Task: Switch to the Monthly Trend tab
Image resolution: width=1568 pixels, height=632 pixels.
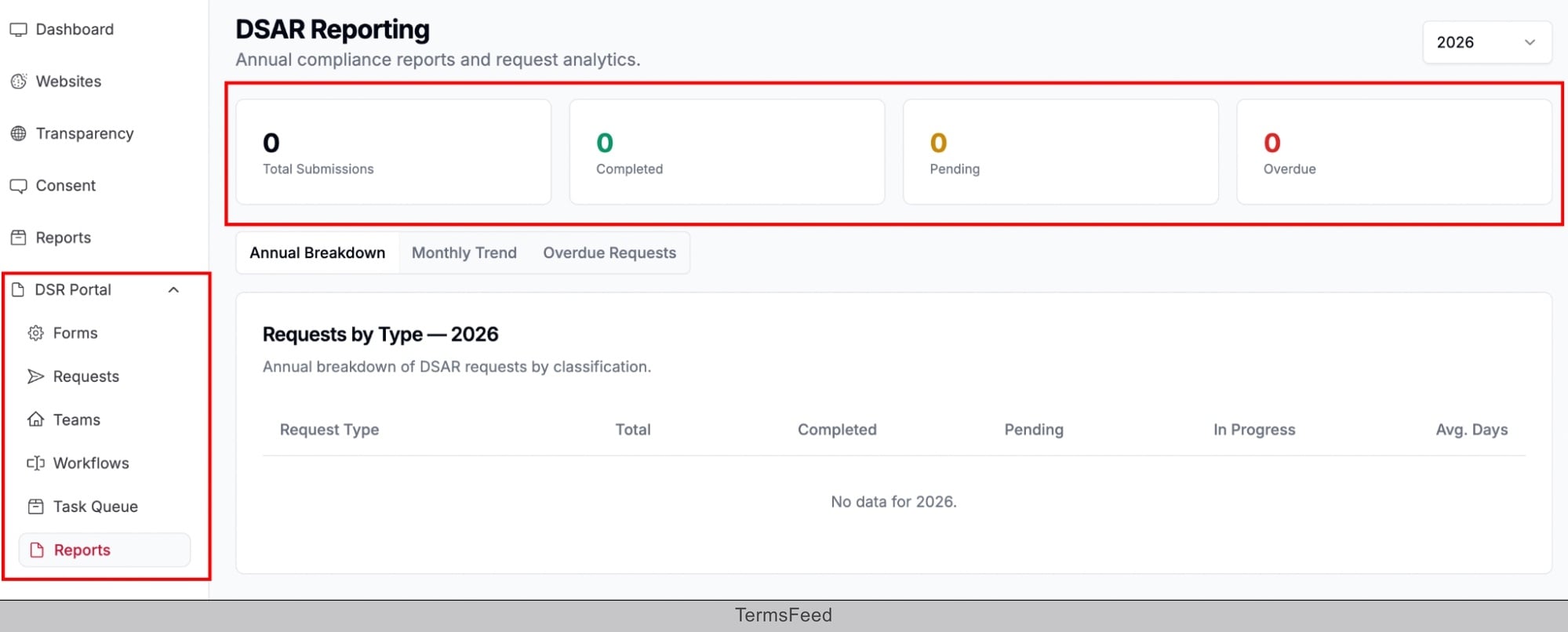Action: point(464,253)
